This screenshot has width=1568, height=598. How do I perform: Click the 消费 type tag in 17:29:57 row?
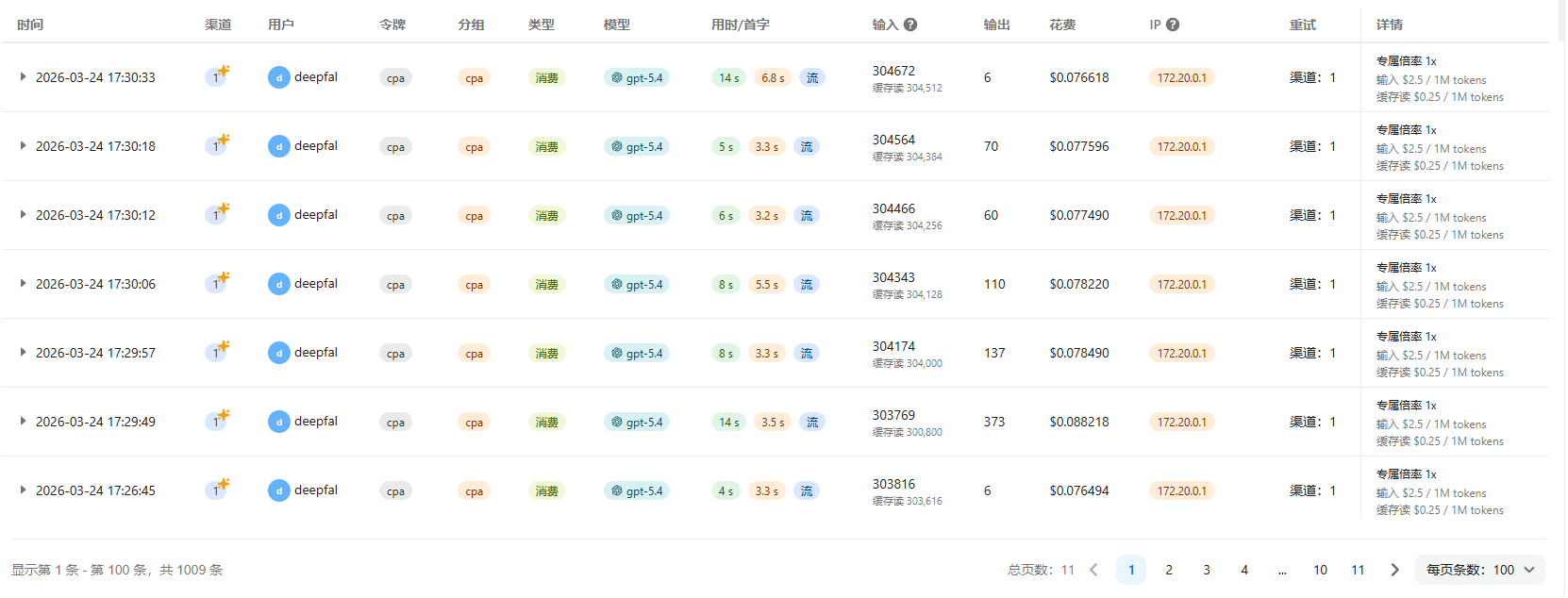pyautogui.click(x=546, y=354)
